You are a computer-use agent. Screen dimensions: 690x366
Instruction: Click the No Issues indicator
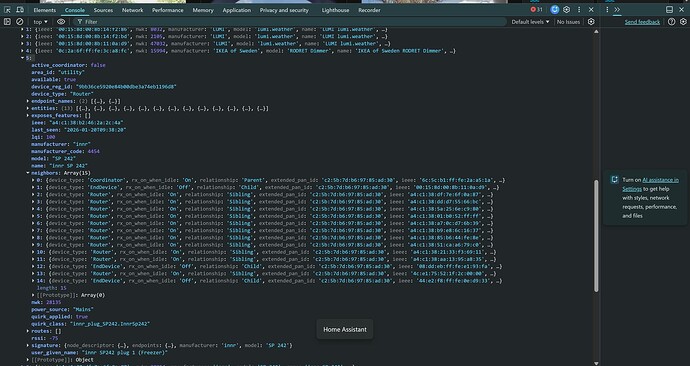pyautogui.click(x=568, y=22)
